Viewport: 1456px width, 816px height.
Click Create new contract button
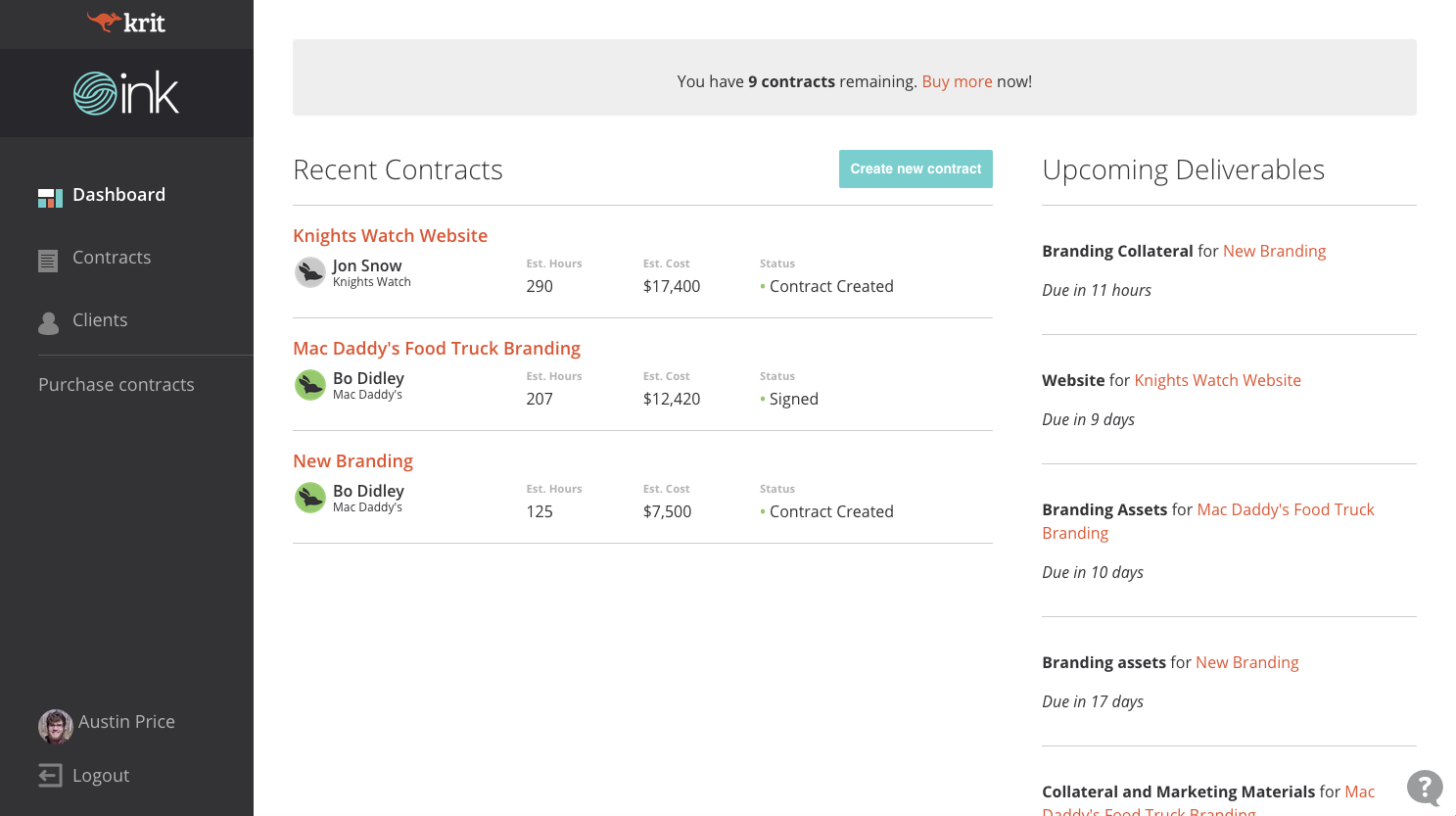[x=916, y=168]
